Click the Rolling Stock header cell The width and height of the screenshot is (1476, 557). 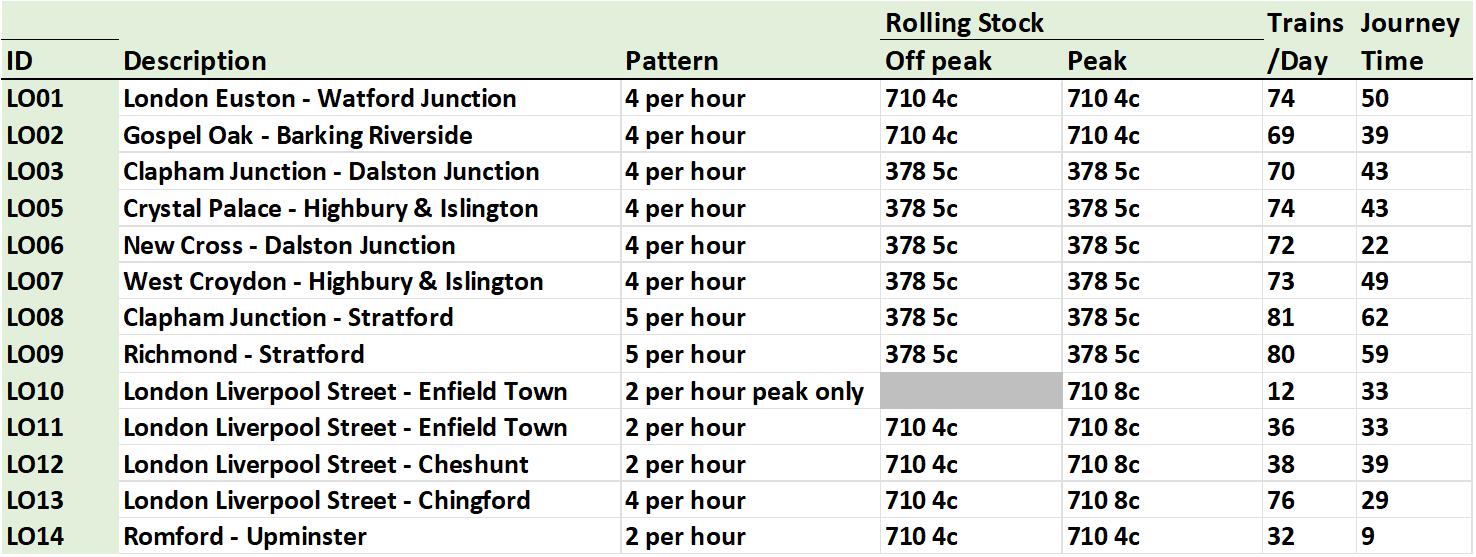964,23
